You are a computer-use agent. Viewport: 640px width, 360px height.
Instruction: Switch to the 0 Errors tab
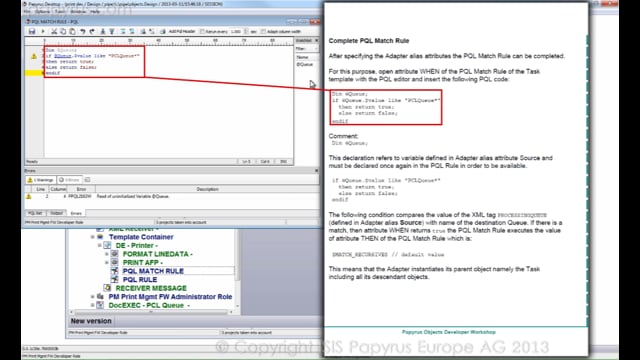69,180
